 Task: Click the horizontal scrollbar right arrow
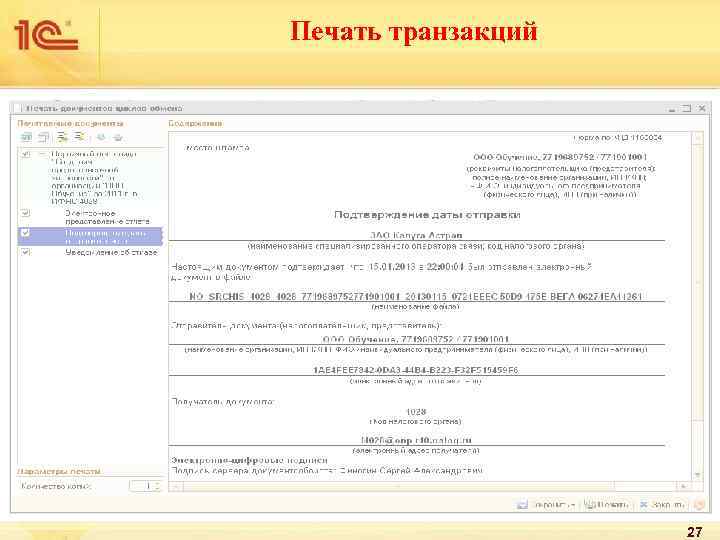point(684,486)
